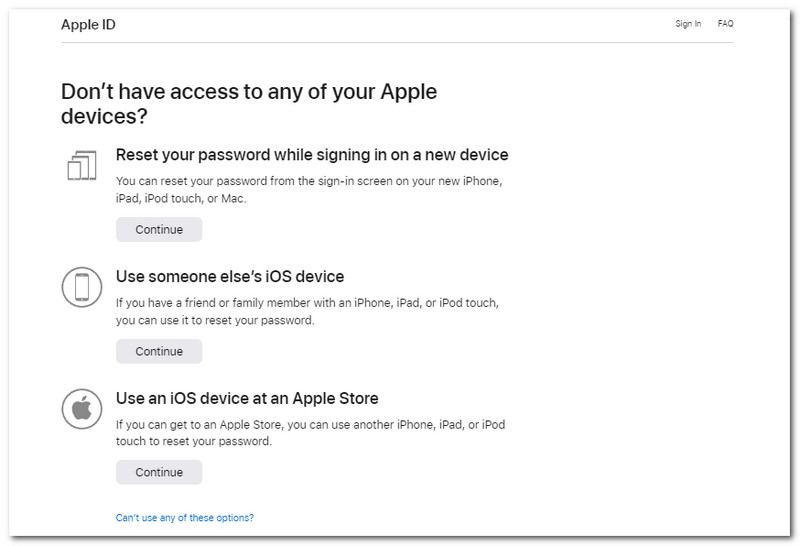This screenshot has height=546, width=800.
Task: Click "Can't use any of these options?" link
Action: [x=185, y=517]
